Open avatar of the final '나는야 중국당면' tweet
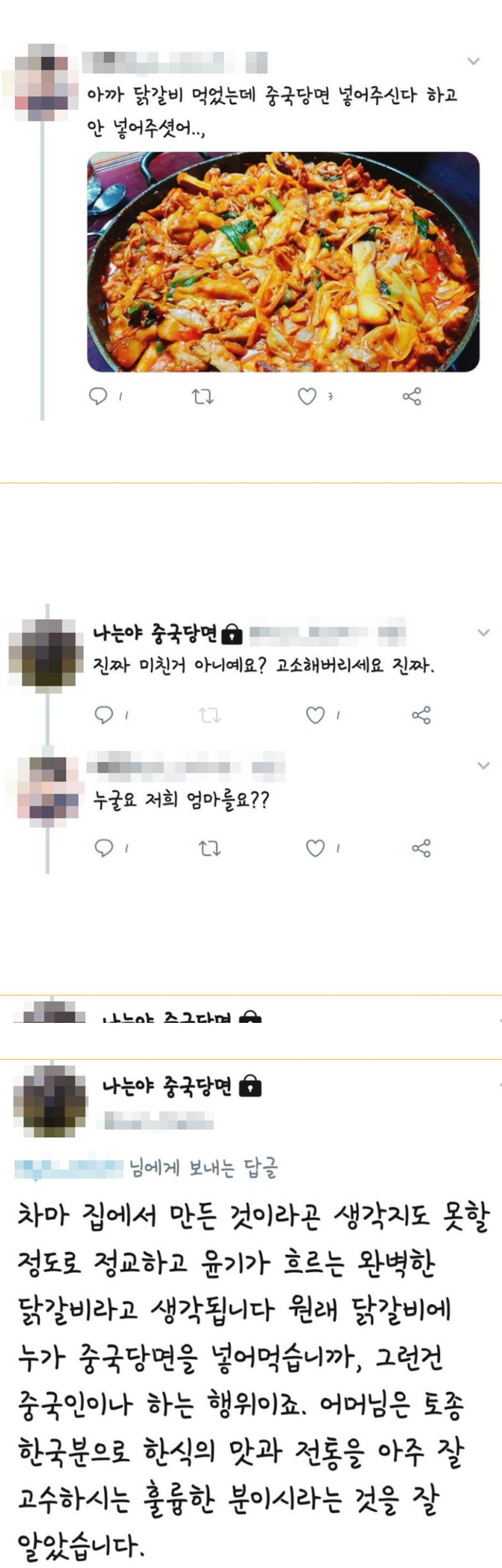Viewport: 502px width, 1568px height. (x=50, y=1101)
